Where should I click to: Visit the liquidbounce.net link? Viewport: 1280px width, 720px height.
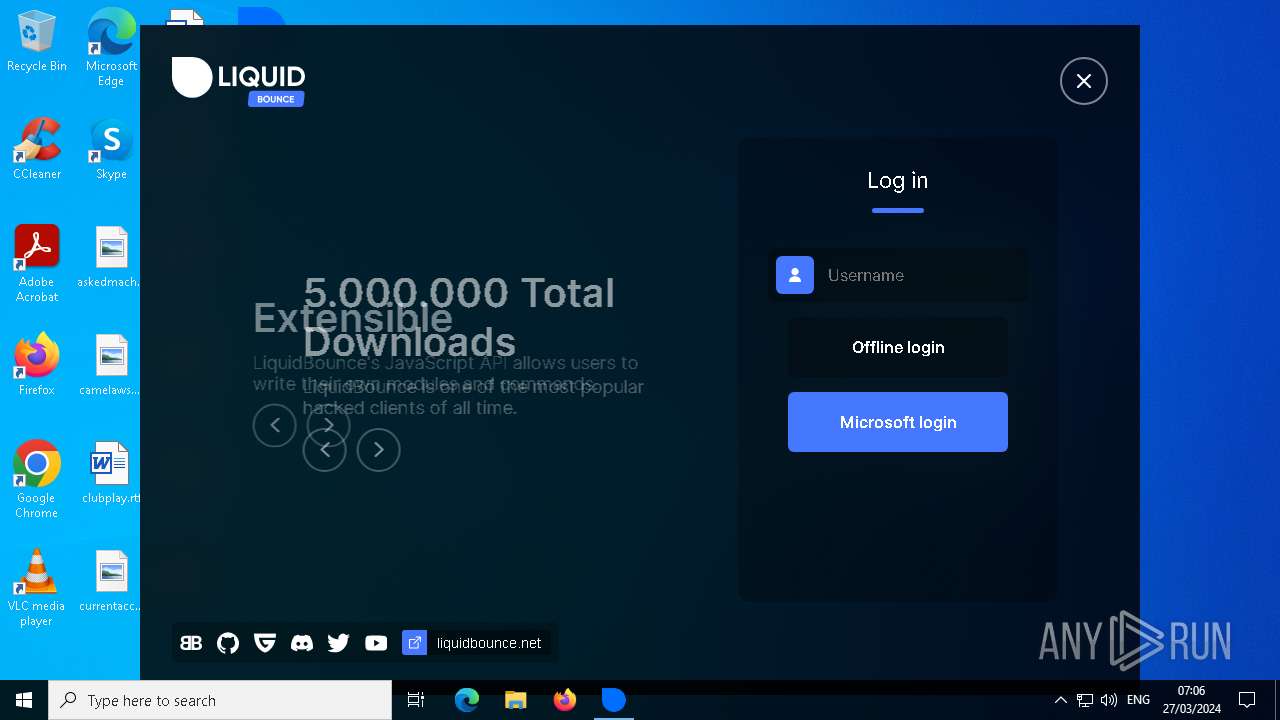click(489, 643)
